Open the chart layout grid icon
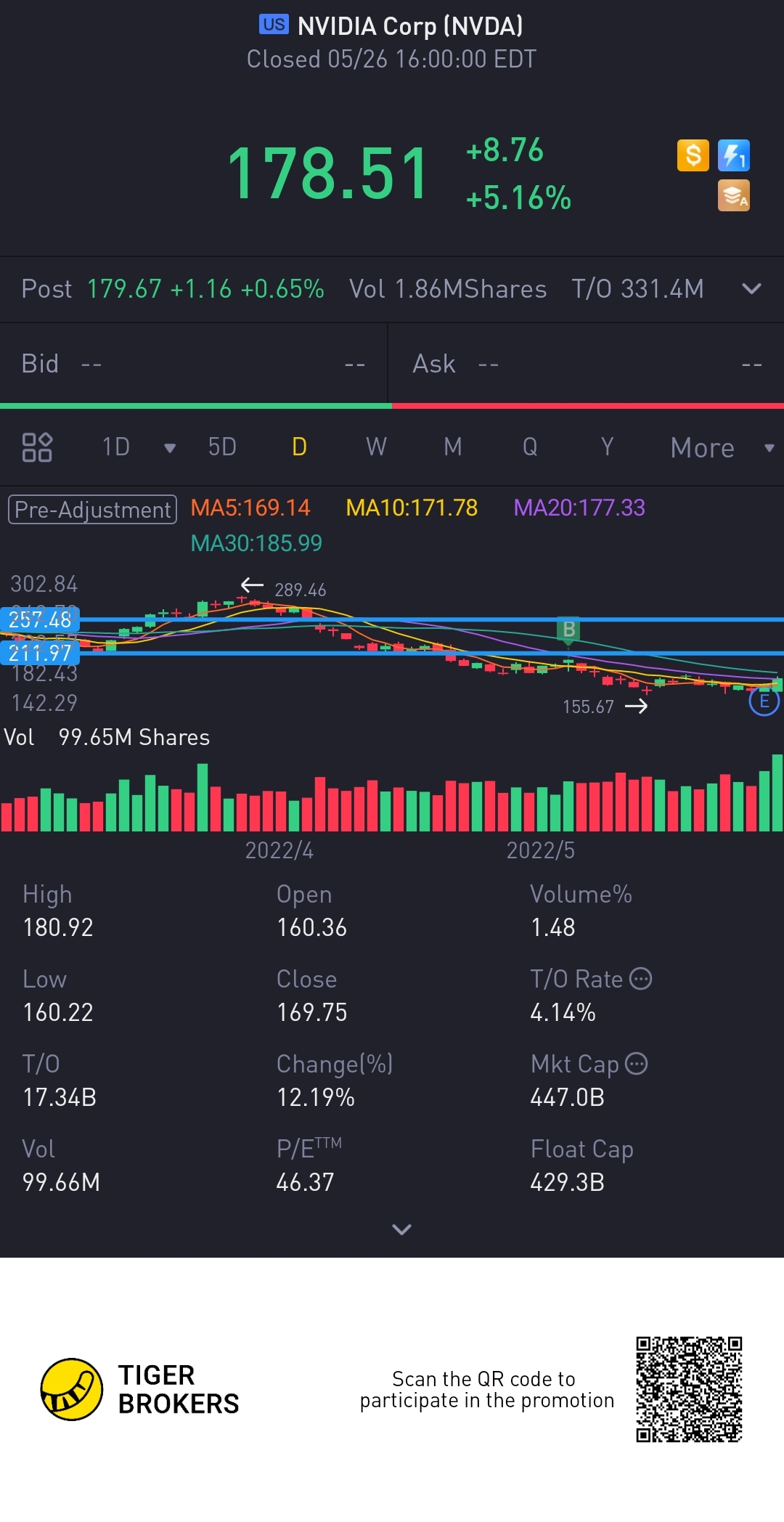Viewport: 784px width, 1522px height. point(37,447)
